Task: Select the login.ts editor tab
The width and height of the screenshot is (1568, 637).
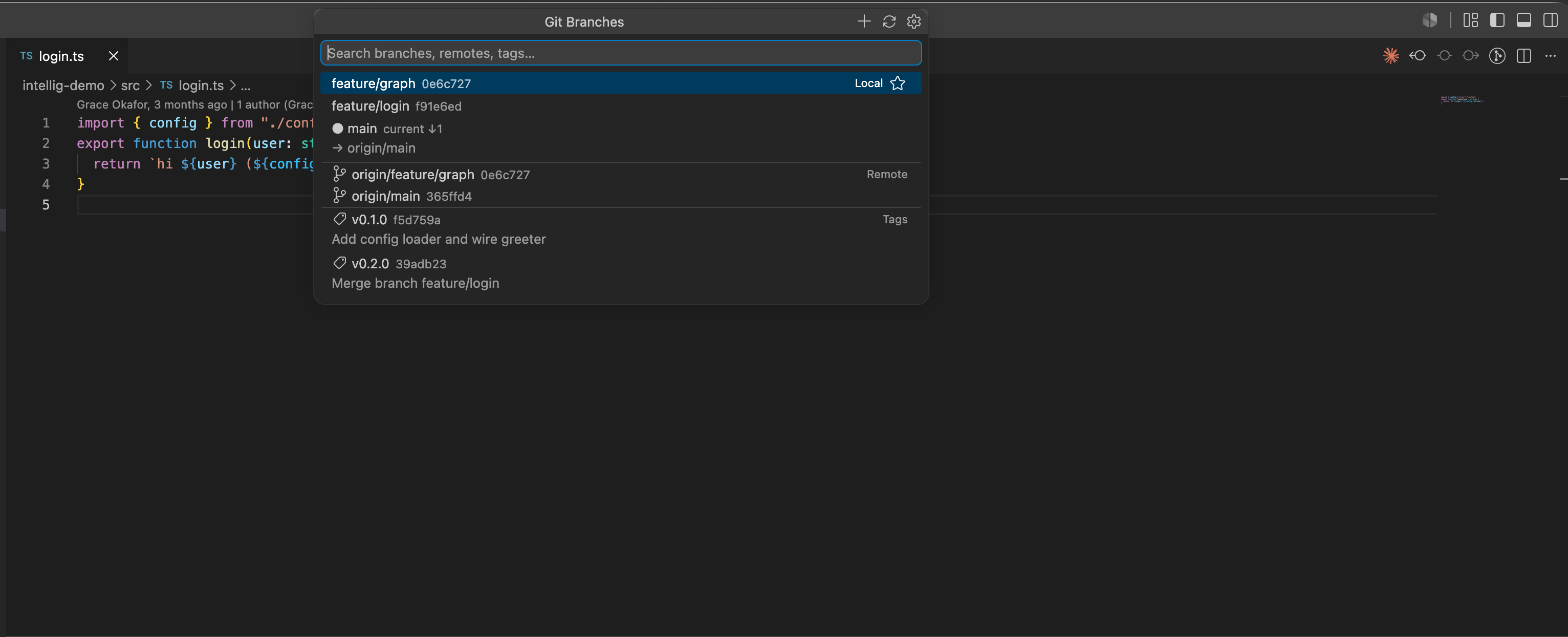Action: point(68,56)
